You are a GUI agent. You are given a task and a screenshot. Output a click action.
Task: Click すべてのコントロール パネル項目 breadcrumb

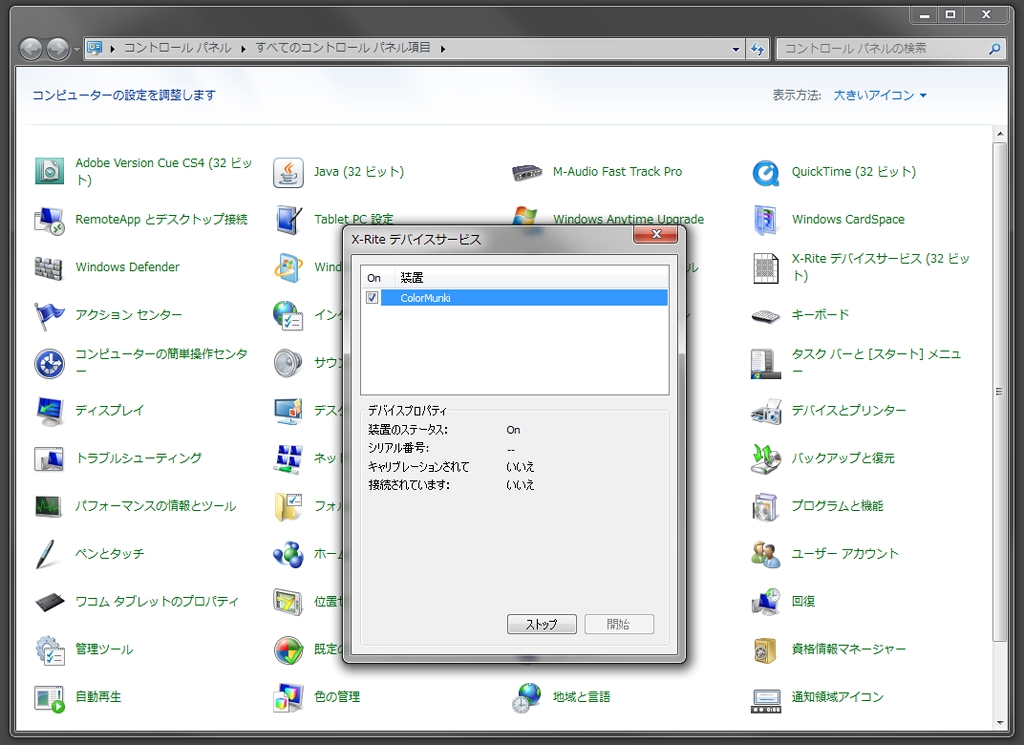tap(343, 48)
